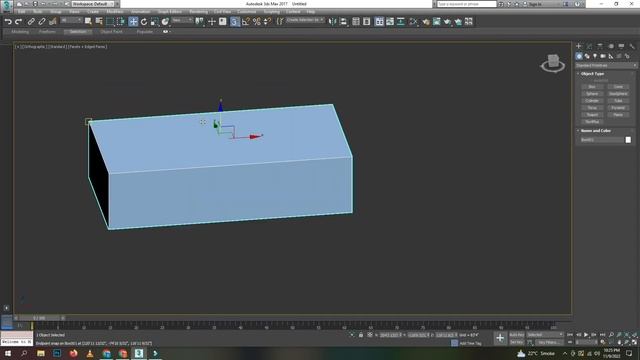Click the Sphere primitive button
This screenshot has height=360, width=640.
pos(592,93)
